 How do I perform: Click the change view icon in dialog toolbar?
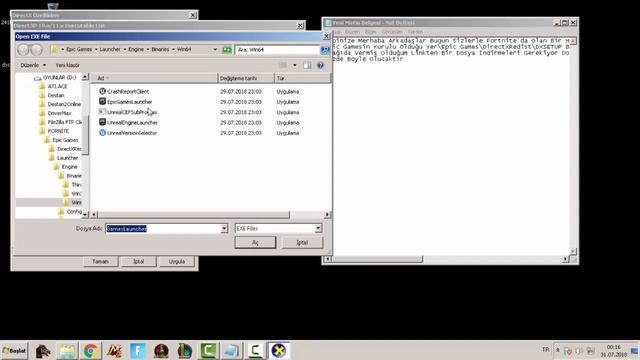click(283, 65)
